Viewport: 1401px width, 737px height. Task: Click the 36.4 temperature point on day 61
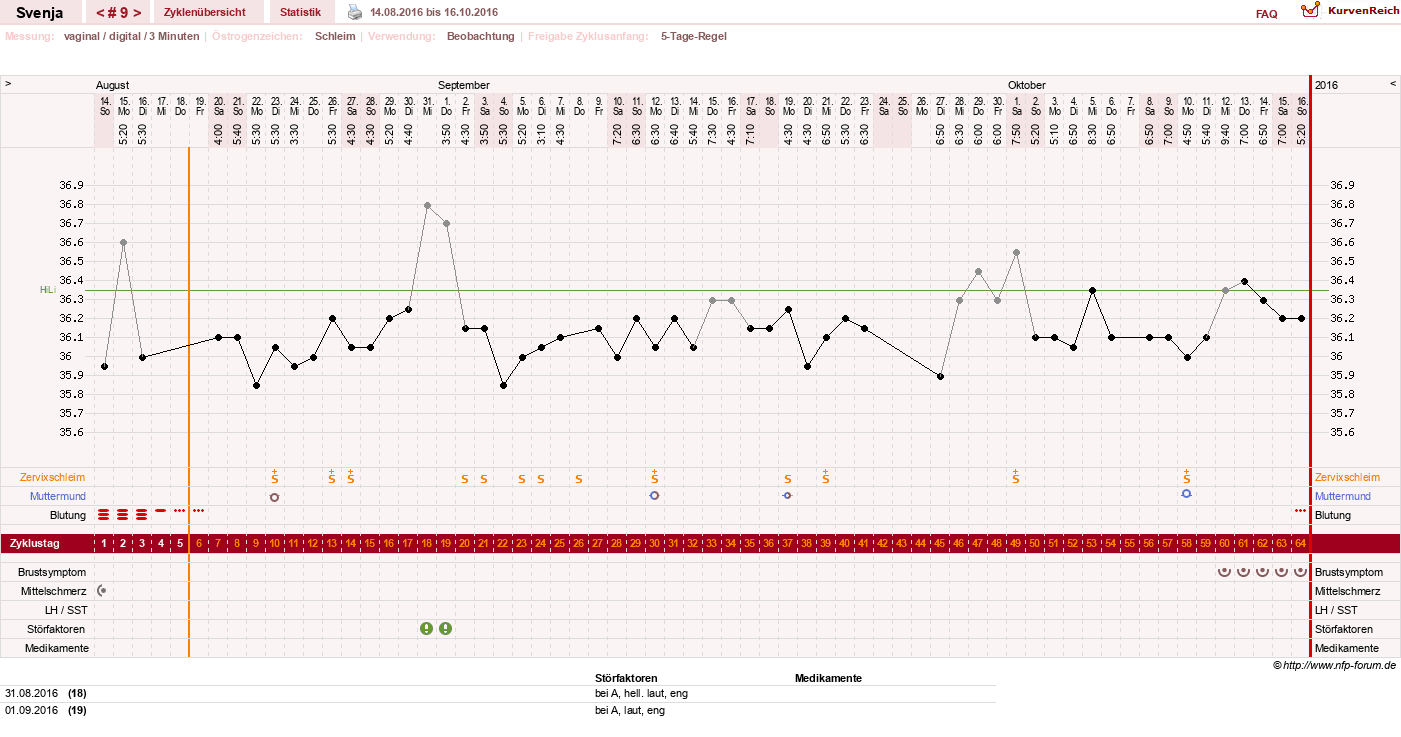pos(1244,281)
